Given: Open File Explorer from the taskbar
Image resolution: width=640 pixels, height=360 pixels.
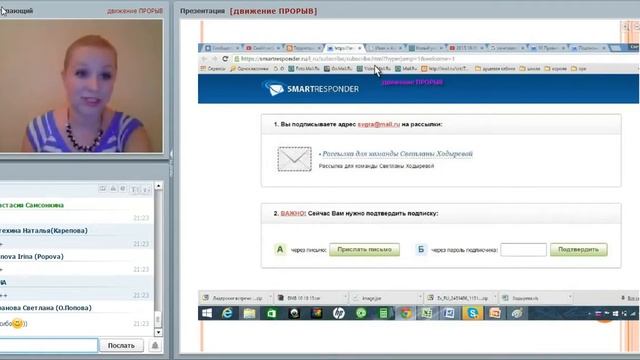Looking at the screenshot, I should (x=249, y=313).
